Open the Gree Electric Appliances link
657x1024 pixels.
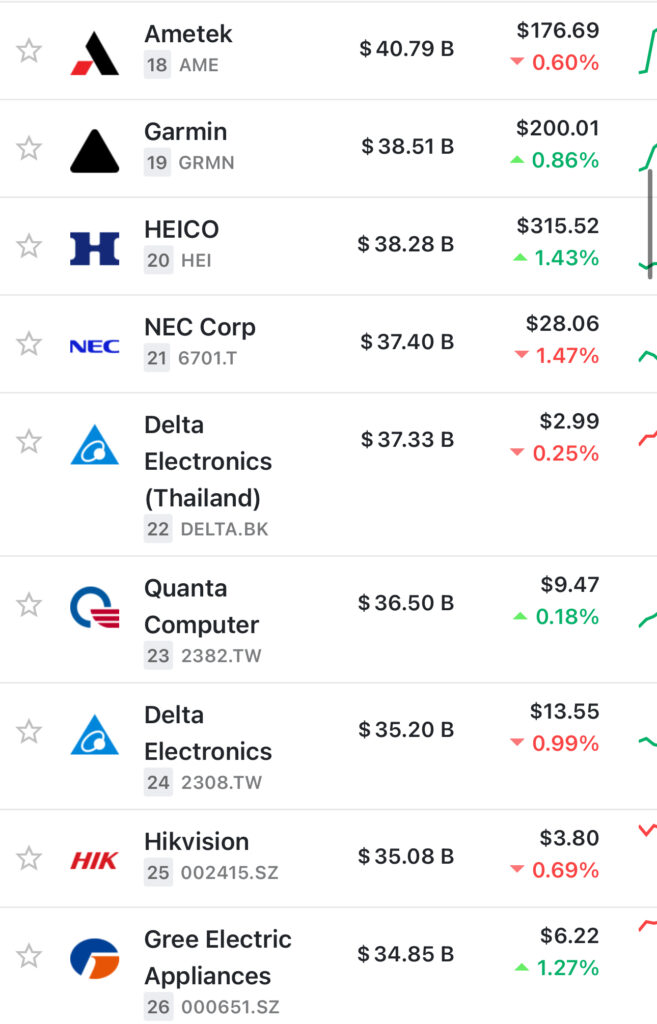tap(217, 957)
